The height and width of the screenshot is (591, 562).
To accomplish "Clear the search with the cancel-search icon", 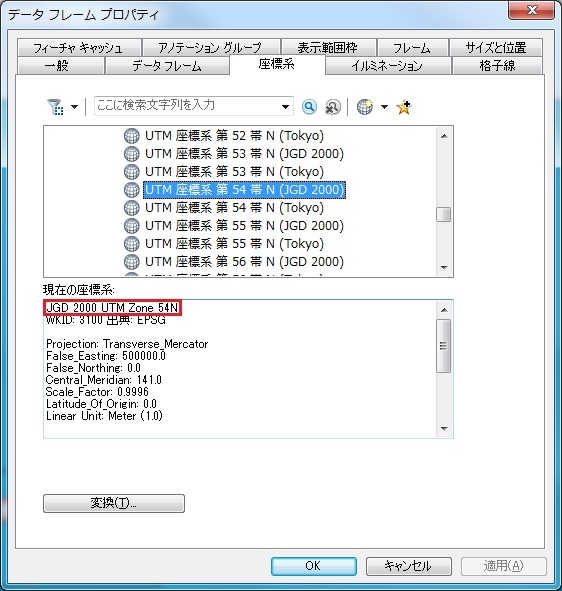I will pyautogui.click(x=332, y=107).
